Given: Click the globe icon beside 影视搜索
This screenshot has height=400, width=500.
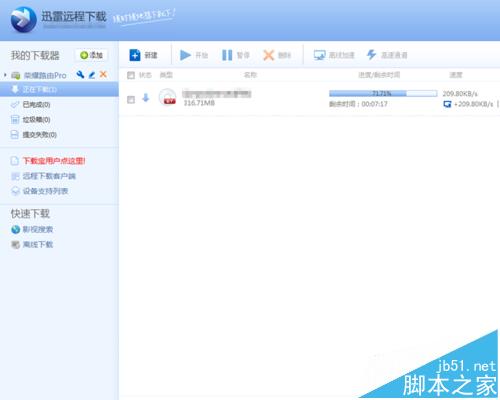Looking at the screenshot, I should pos(15,229).
